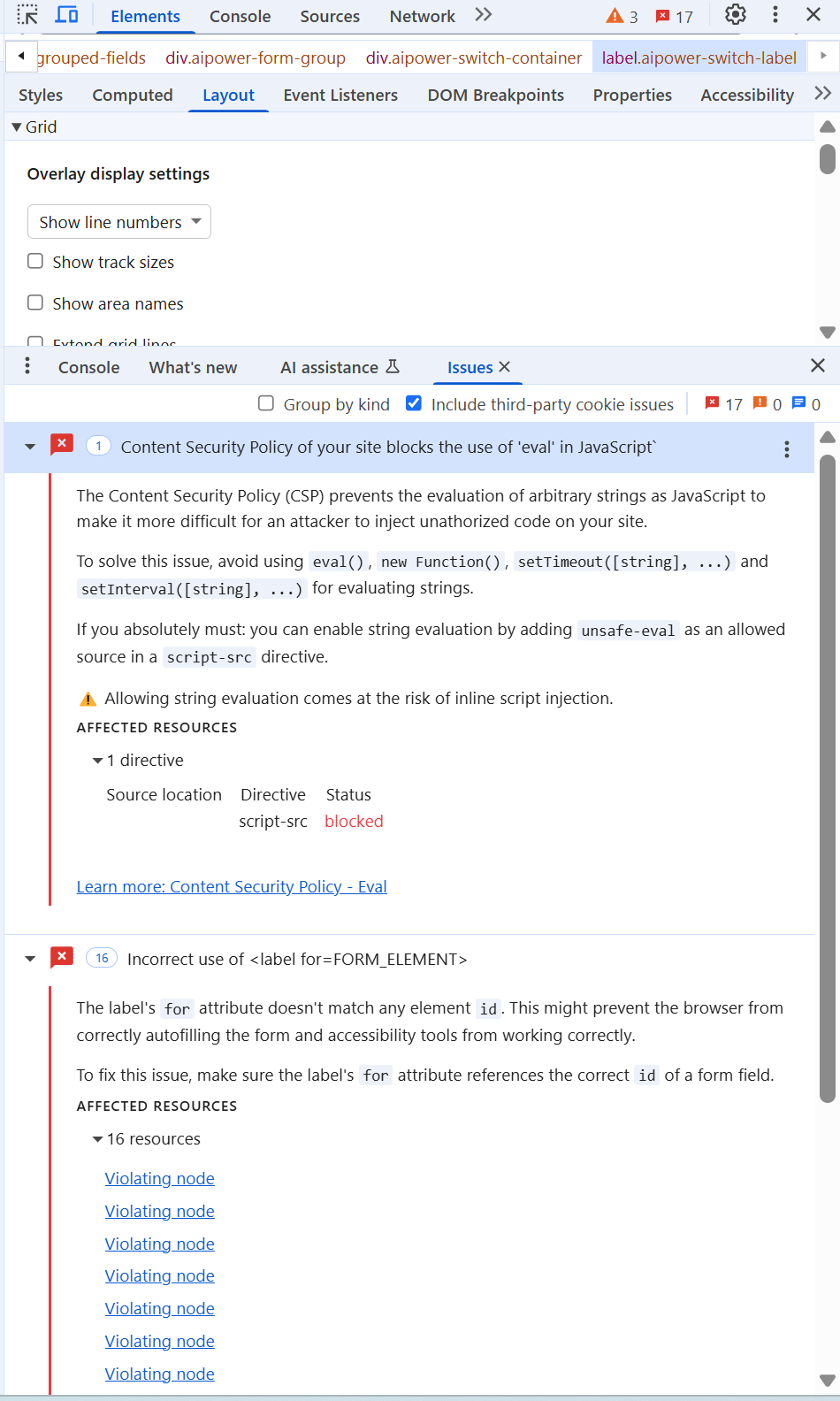This screenshot has width=840, height=1401.
Task: Open the customize DevTools three-dot menu
Action: tap(775, 15)
